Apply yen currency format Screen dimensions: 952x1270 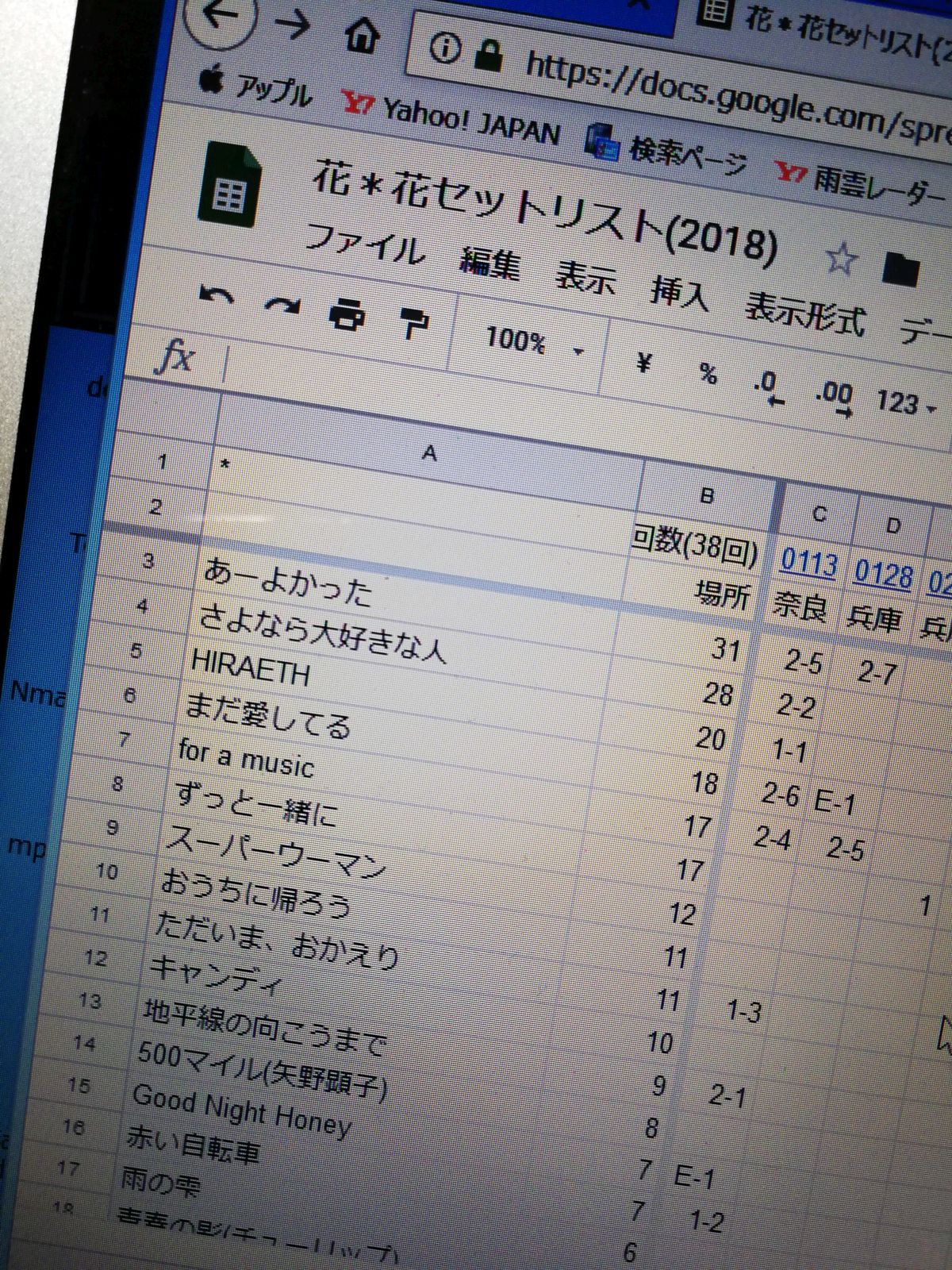644,363
